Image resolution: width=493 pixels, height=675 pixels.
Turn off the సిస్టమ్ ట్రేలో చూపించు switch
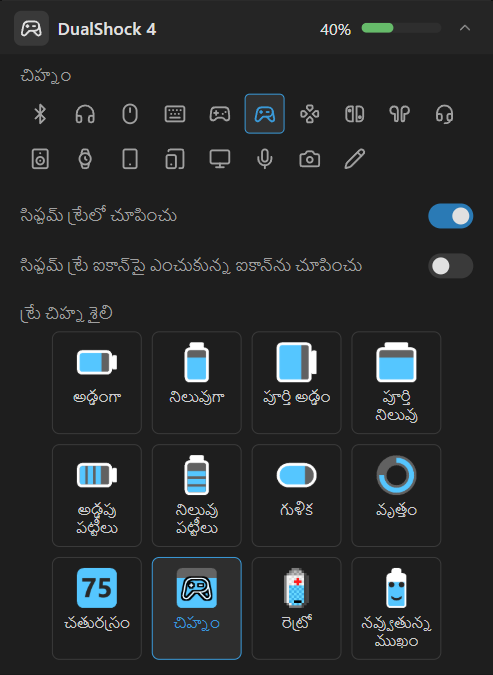(450, 216)
